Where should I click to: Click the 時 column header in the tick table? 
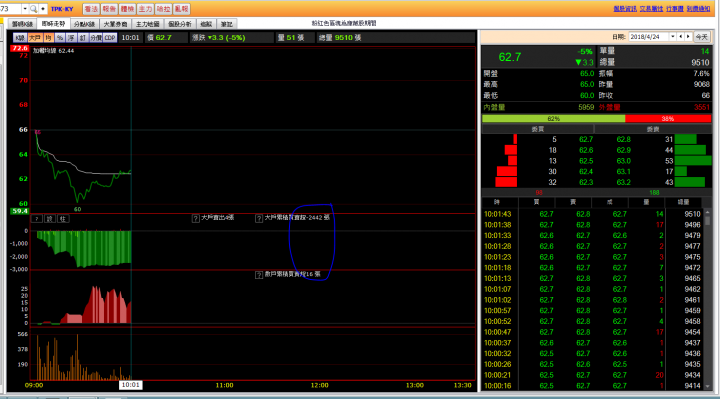click(x=497, y=202)
